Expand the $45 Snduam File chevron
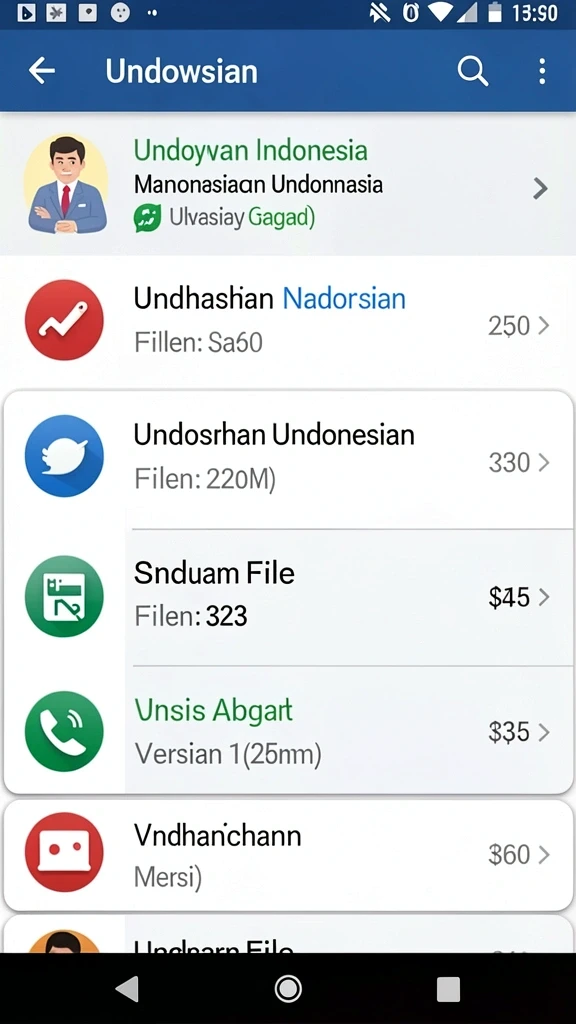This screenshot has height=1024, width=576. tap(543, 597)
